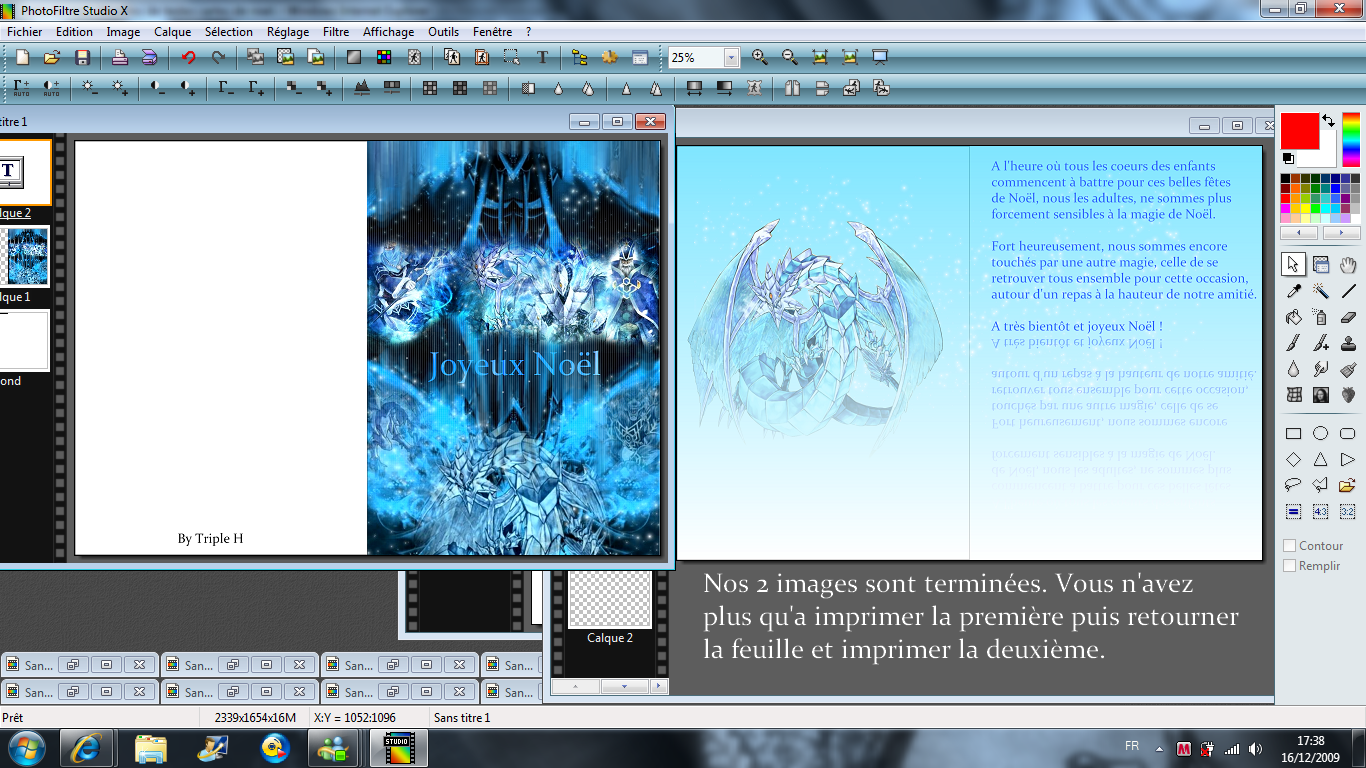This screenshot has width=1366, height=768.
Task: Select the Magic wand tool
Action: click(1320, 291)
